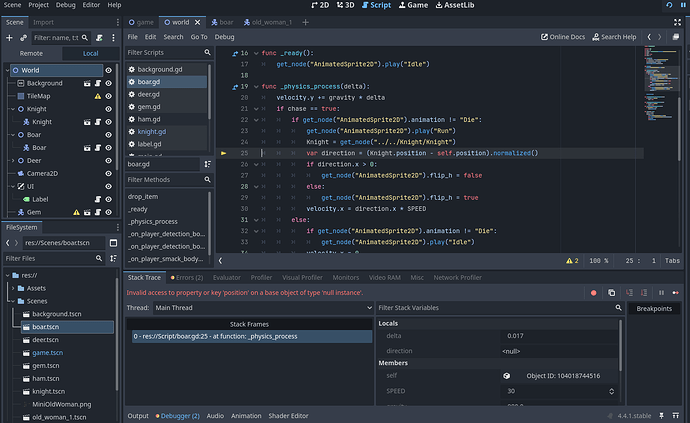The image size is (690, 423).
Task: Step over icon in debugger toolbar
Action: click(644, 293)
